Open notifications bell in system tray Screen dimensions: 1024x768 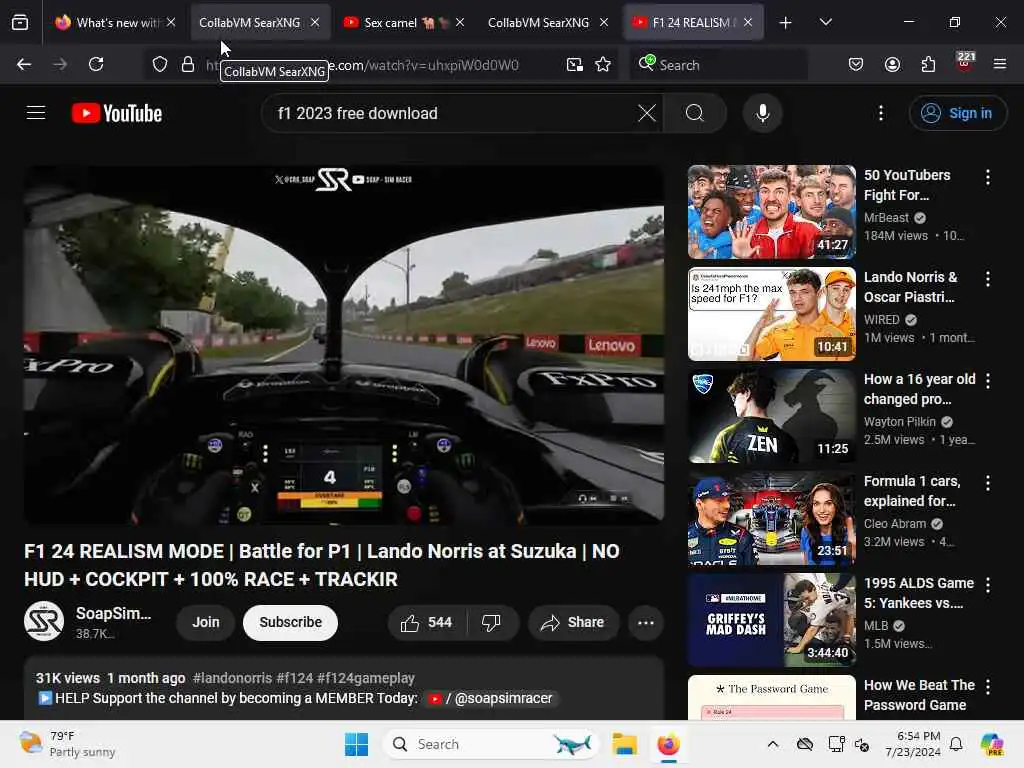tap(956, 744)
